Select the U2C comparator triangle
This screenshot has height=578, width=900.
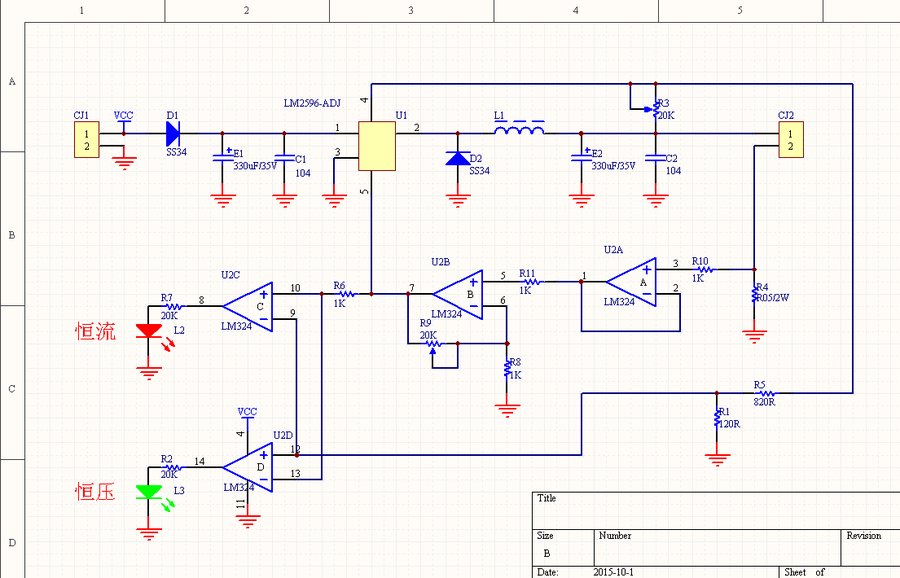coord(248,307)
